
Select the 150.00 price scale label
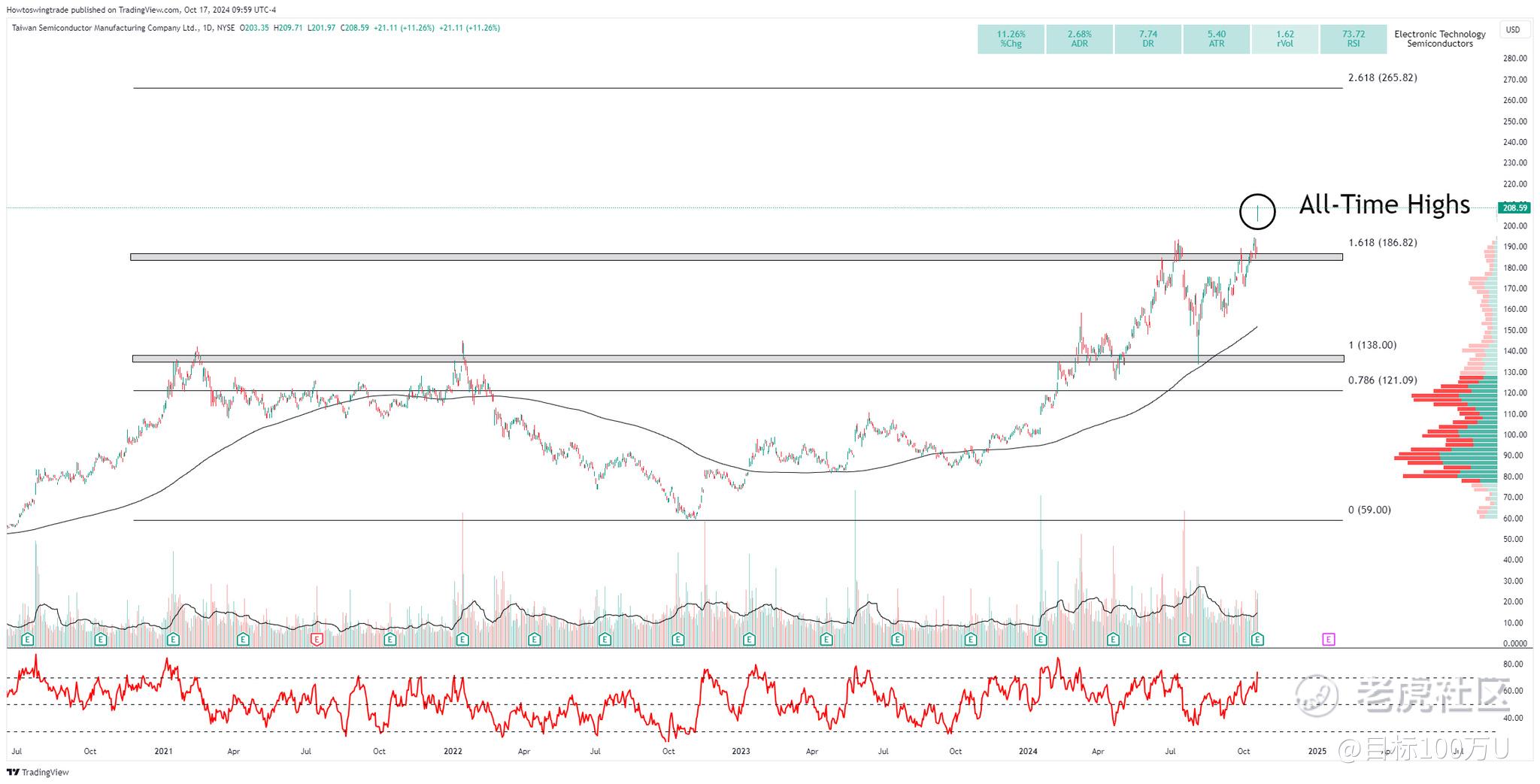[1514, 330]
